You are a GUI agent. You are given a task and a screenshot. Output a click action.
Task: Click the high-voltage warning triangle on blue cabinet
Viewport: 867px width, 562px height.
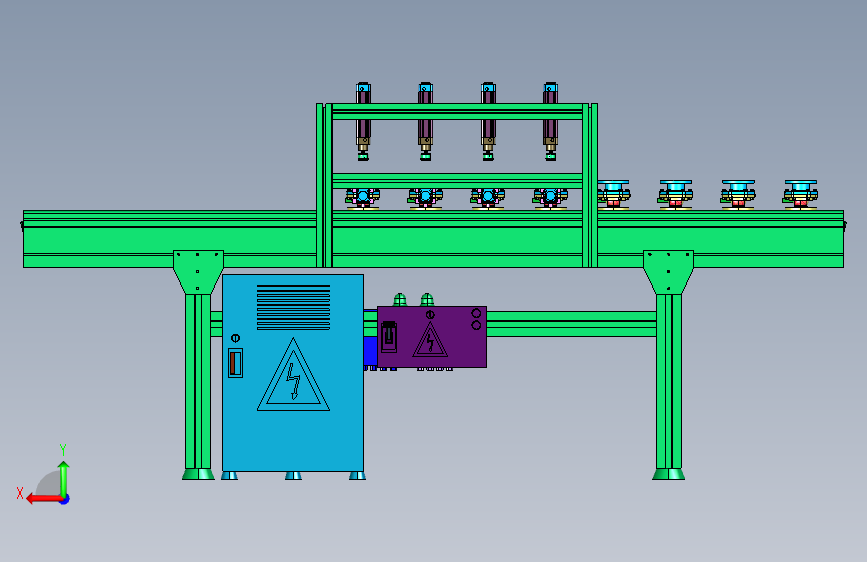(293, 375)
